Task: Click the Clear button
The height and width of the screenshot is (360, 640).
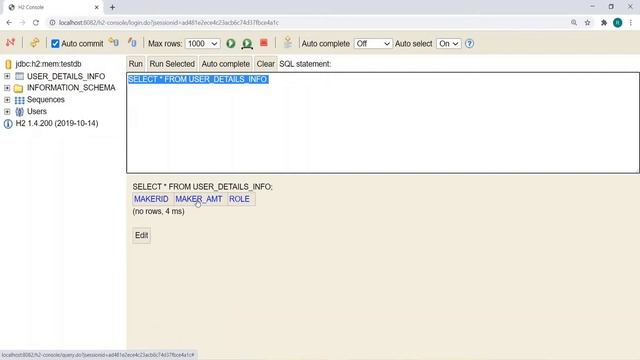Action: coord(265,64)
